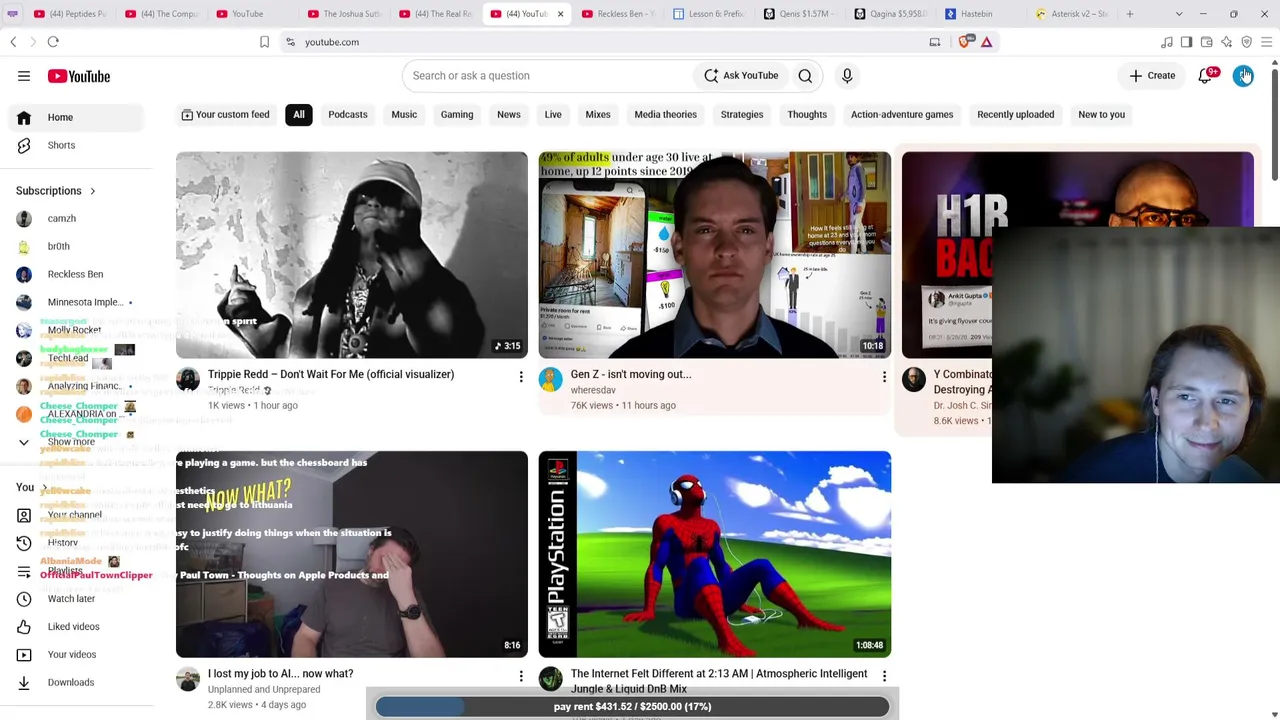Play the Trippie Redd video thumbnail
This screenshot has height=720, width=1280.
(x=352, y=255)
